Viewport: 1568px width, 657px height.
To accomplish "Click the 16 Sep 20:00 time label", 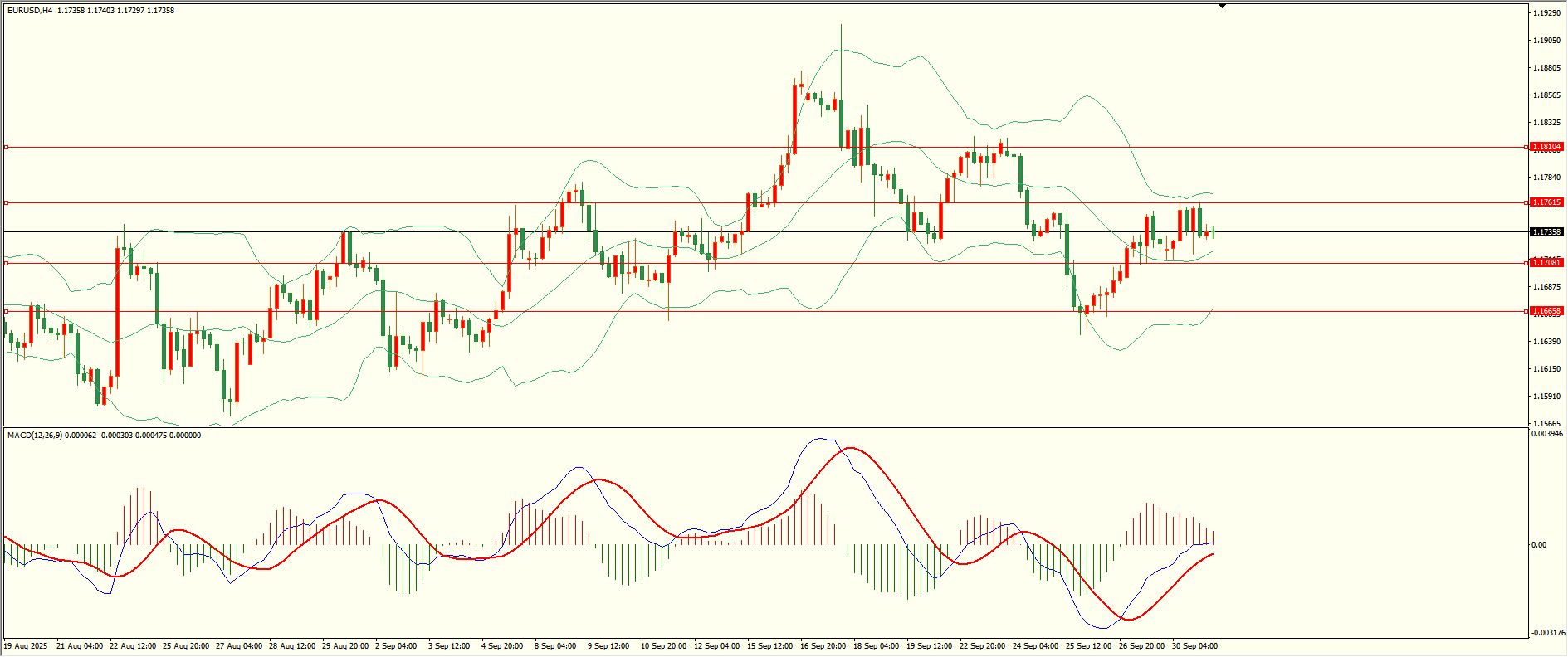I will (x=823, y=646).
